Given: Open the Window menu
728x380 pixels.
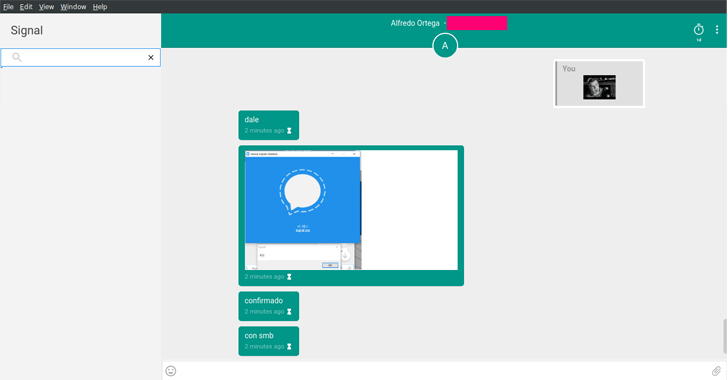Looking at the screenshot, I should 73,7.
